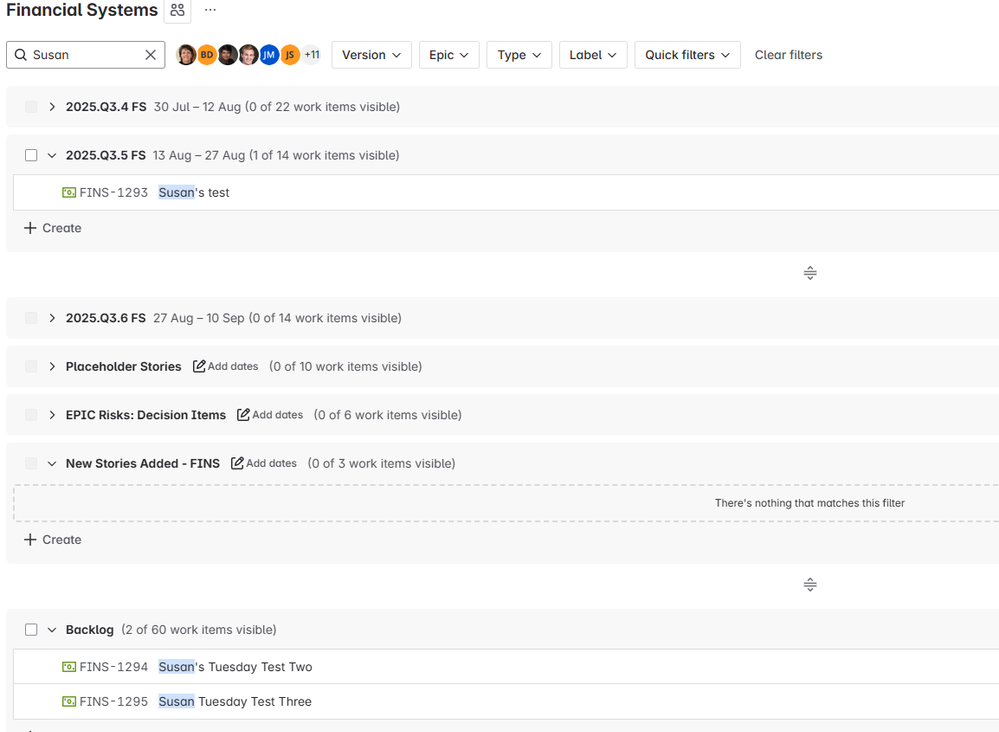Expand EPIC Risks: Decision Items
This screenshot has width=999, height=732.
[52, 415]
